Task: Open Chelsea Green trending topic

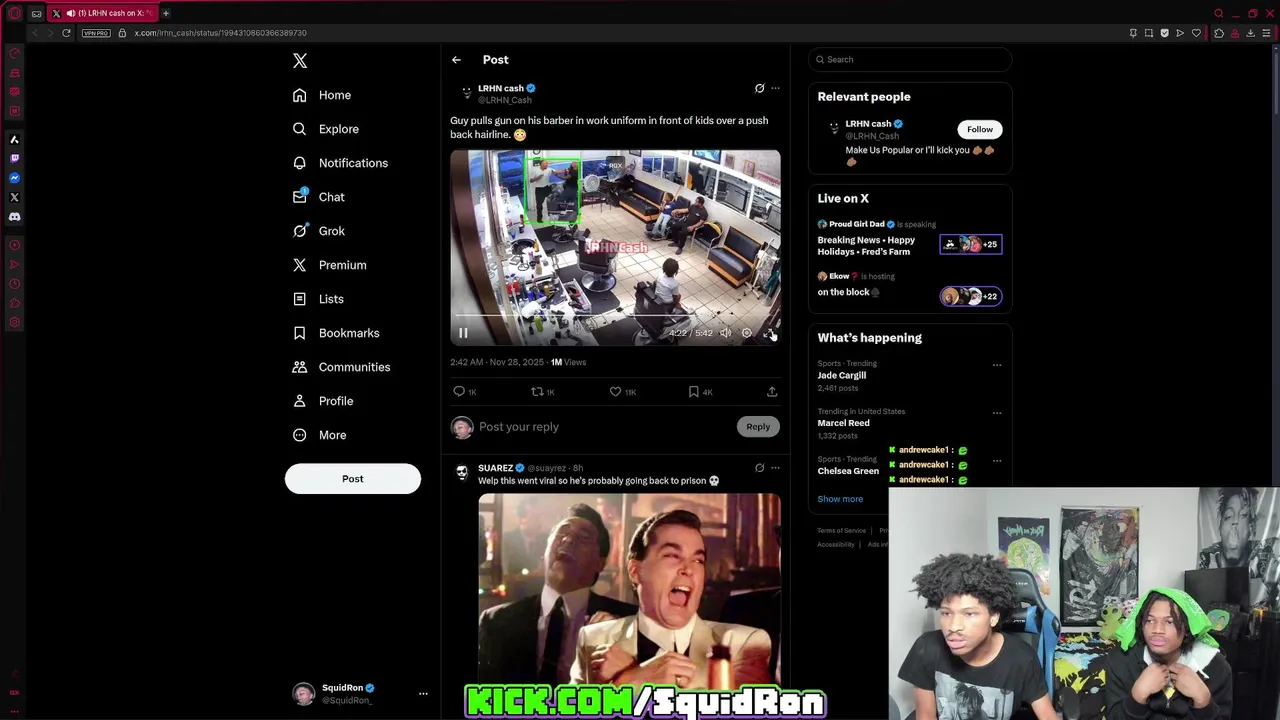Action: point(848,471)
